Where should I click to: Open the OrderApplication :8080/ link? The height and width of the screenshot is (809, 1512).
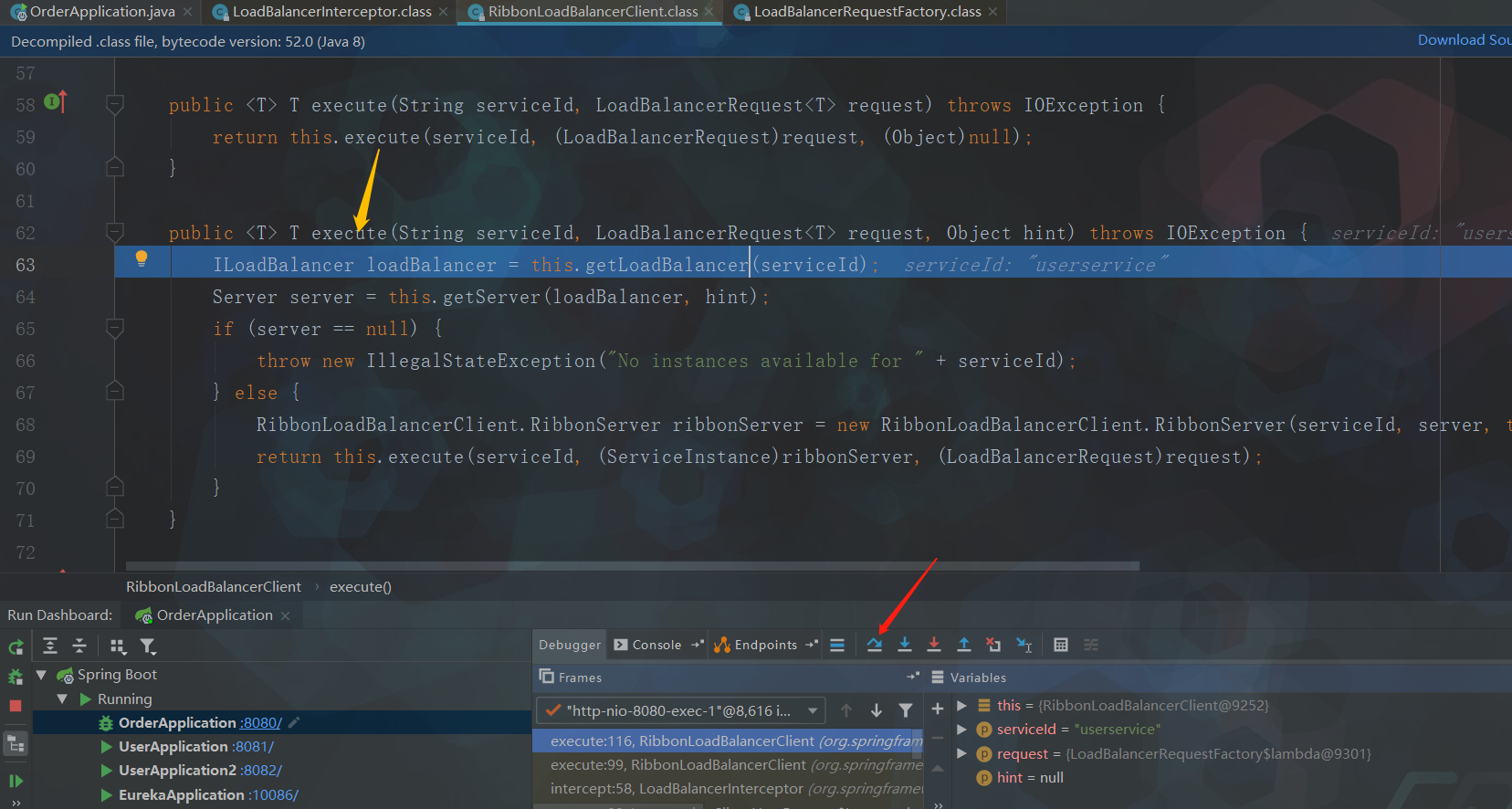point(261,723)
